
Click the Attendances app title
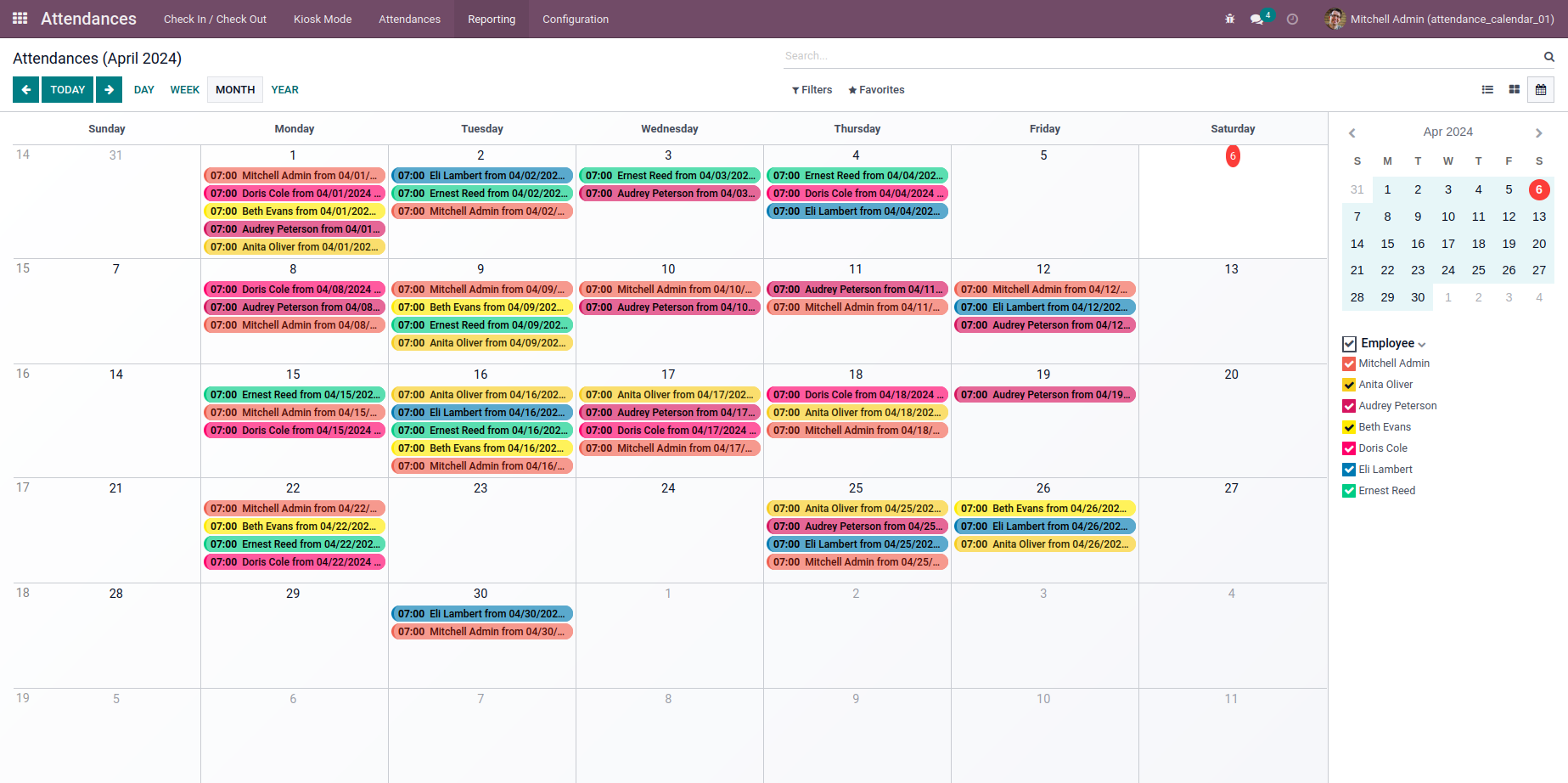coord(88,19)
